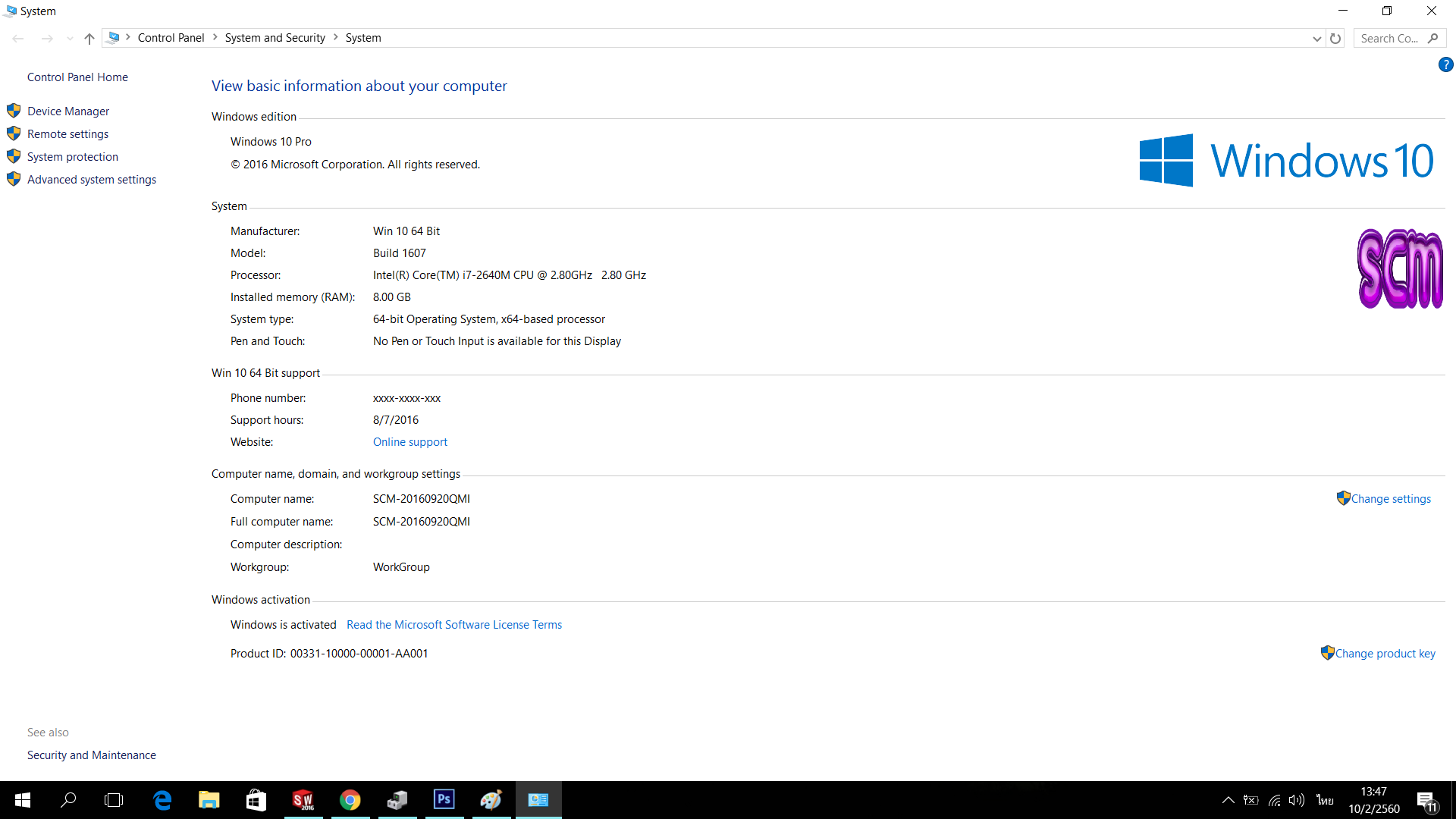Select the 8.00 GB installed memory value
1456x819 pixels.
(392, 297)
